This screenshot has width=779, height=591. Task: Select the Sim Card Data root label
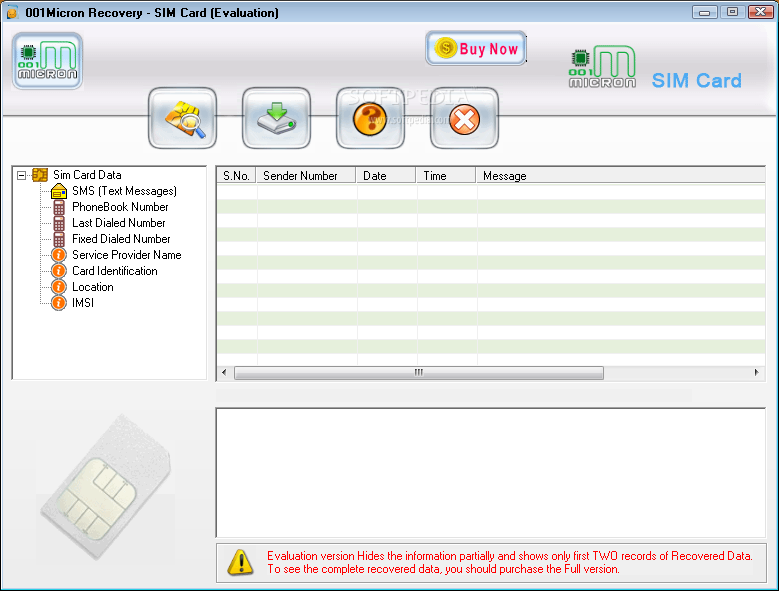[87, 175]
